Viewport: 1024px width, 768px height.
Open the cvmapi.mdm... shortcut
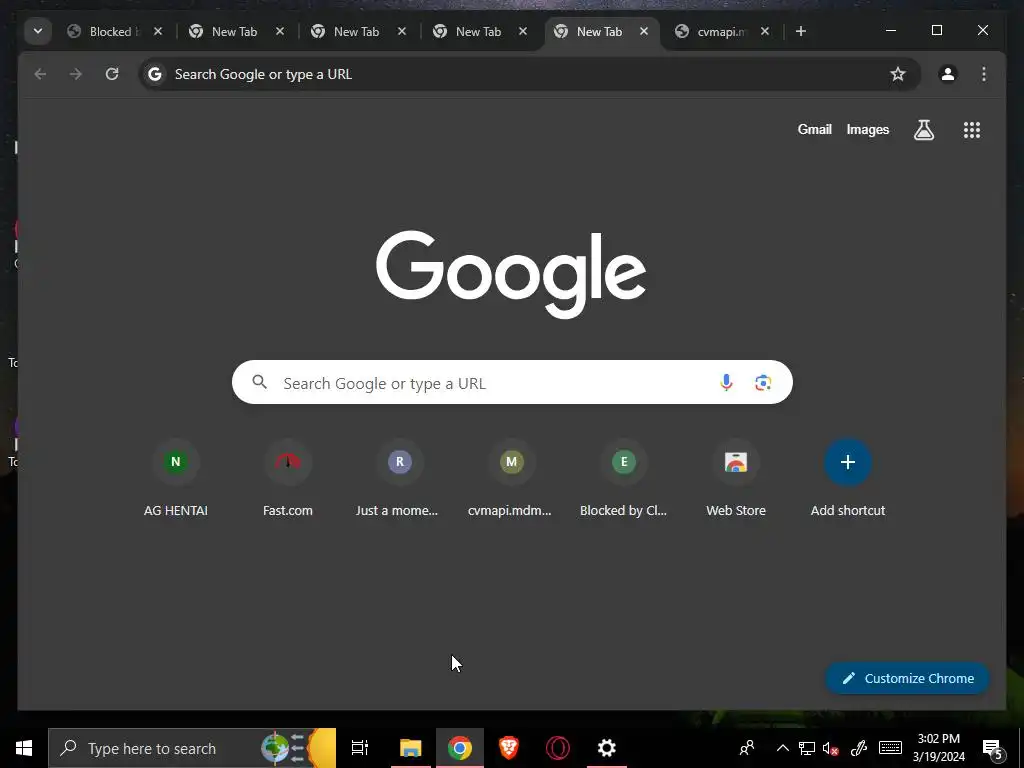[x=511, y=478]
